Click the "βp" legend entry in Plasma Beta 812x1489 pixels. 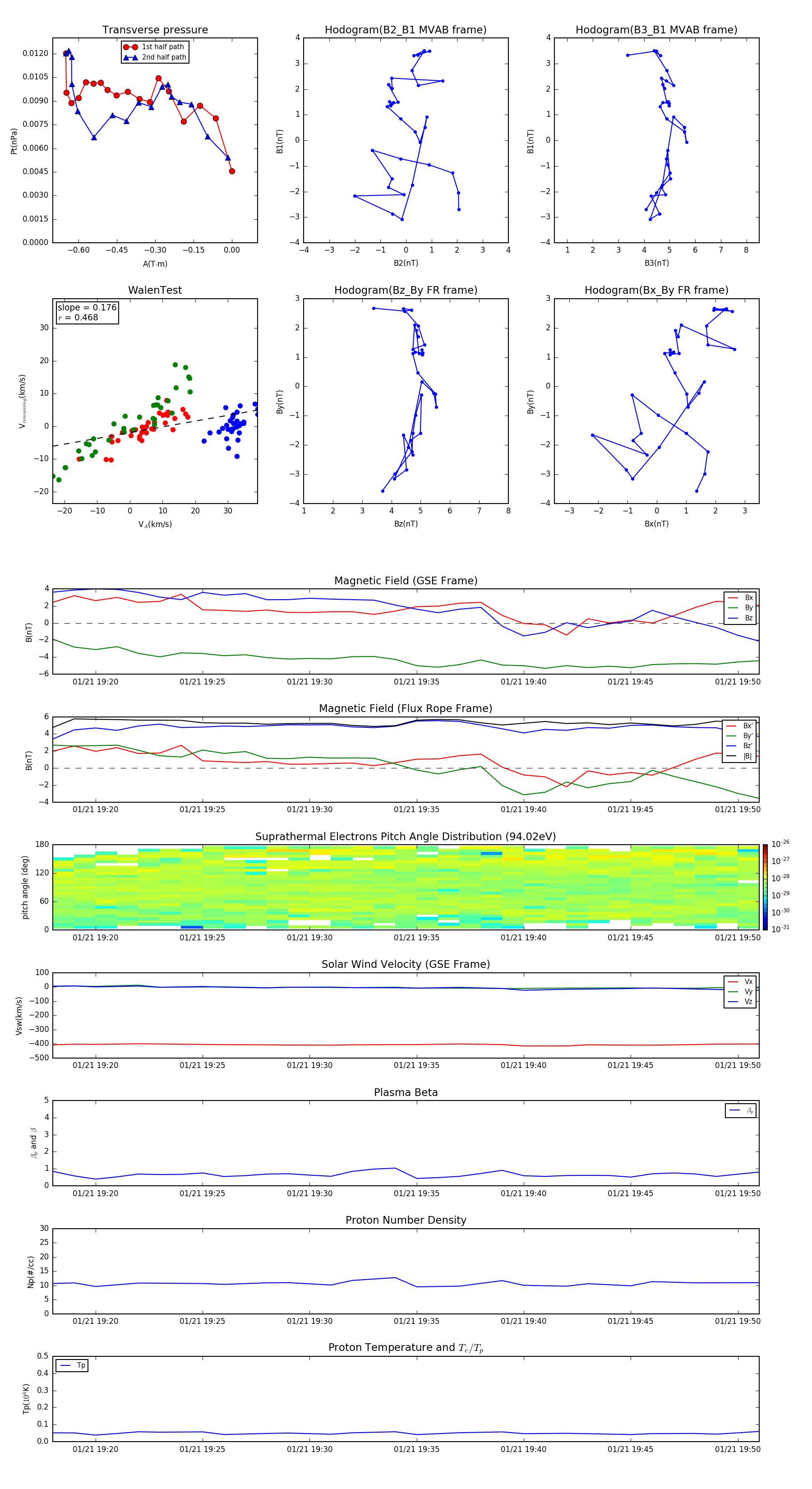741,1110
